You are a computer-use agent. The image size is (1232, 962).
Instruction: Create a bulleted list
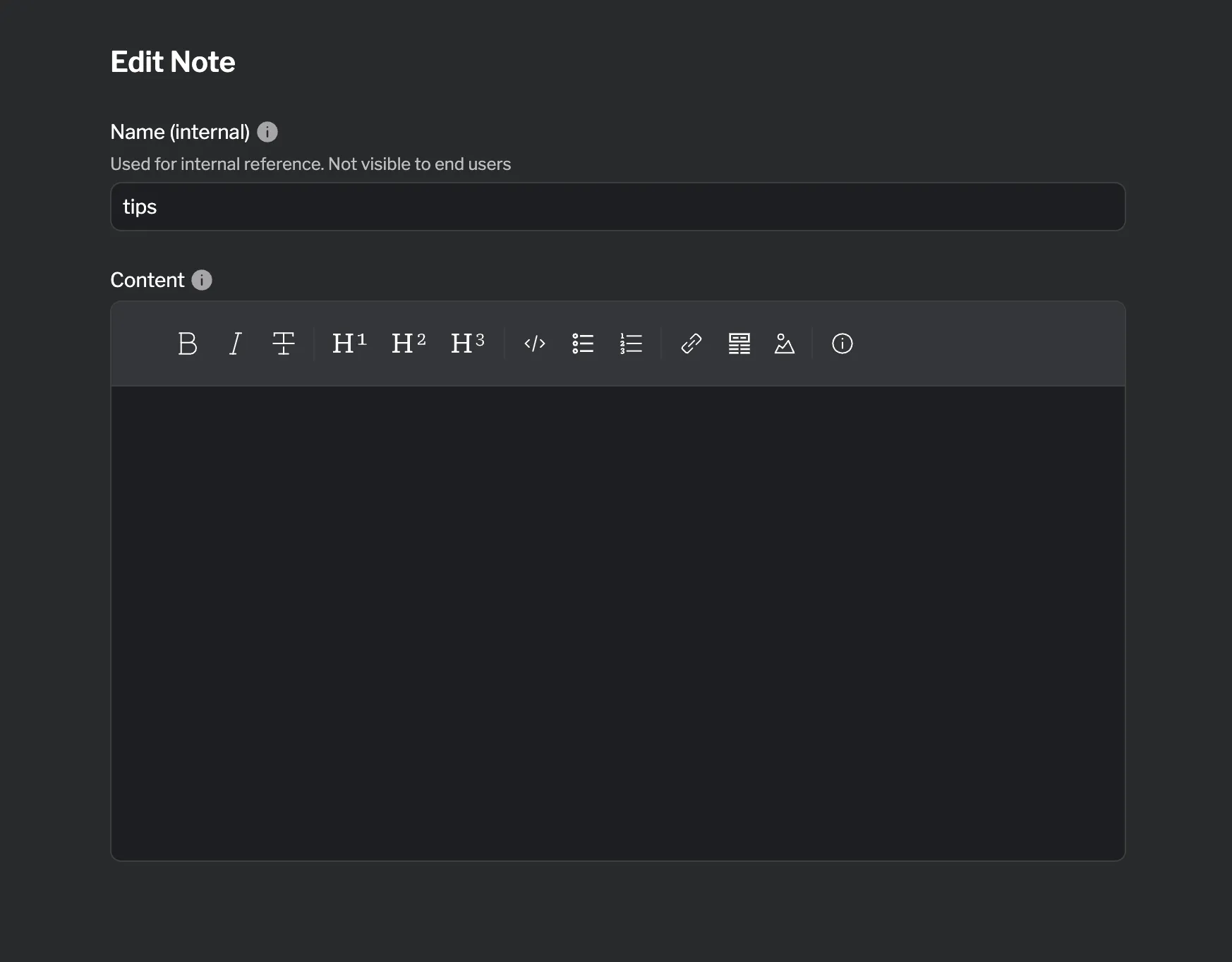coord(583,344)
